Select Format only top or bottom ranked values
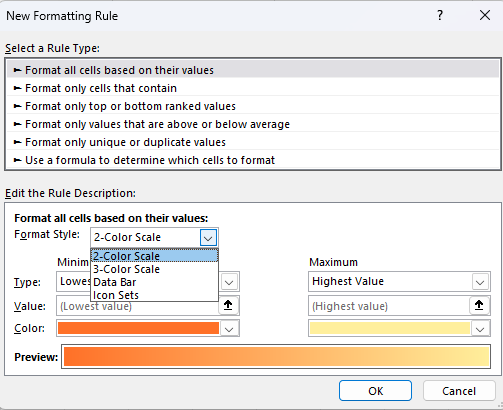503x410 pixels. [x=253, y=106]
